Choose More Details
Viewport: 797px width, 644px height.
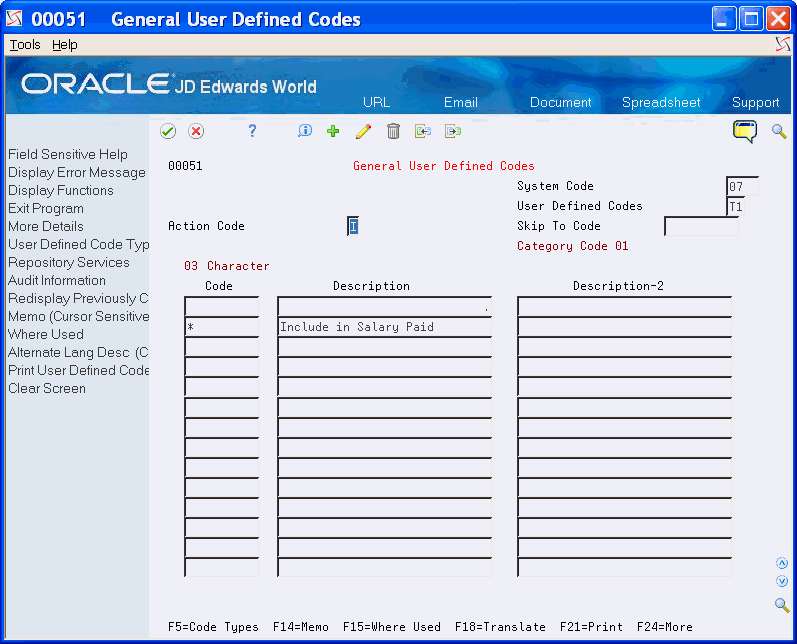click(46, 226)
